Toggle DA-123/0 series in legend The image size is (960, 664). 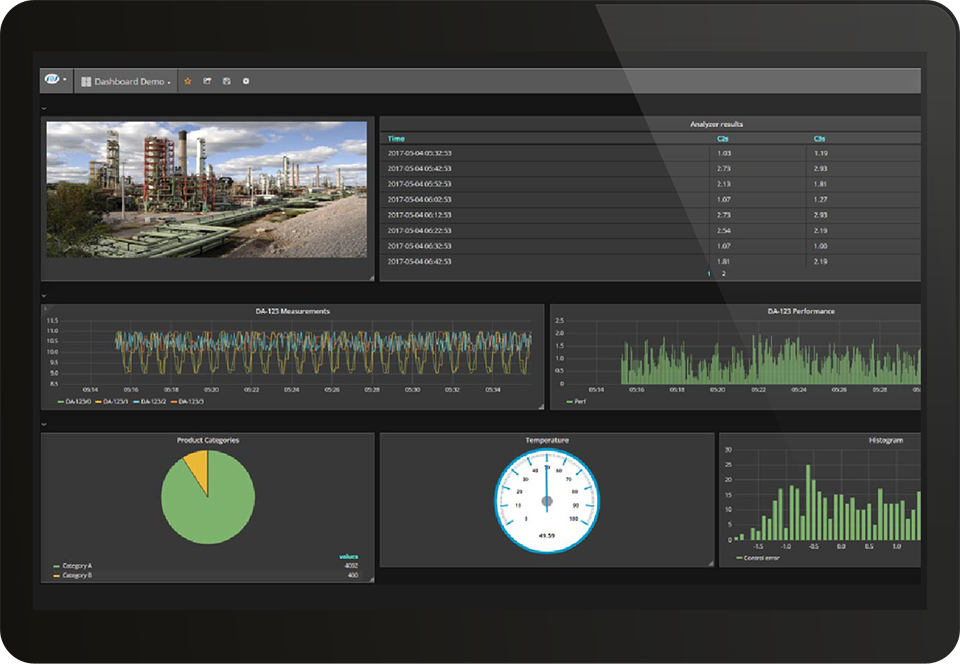coord(76,401)
